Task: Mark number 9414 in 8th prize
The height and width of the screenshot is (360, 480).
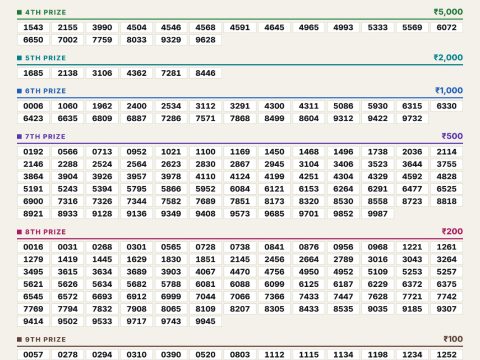Action: click(x=33, y=321)
